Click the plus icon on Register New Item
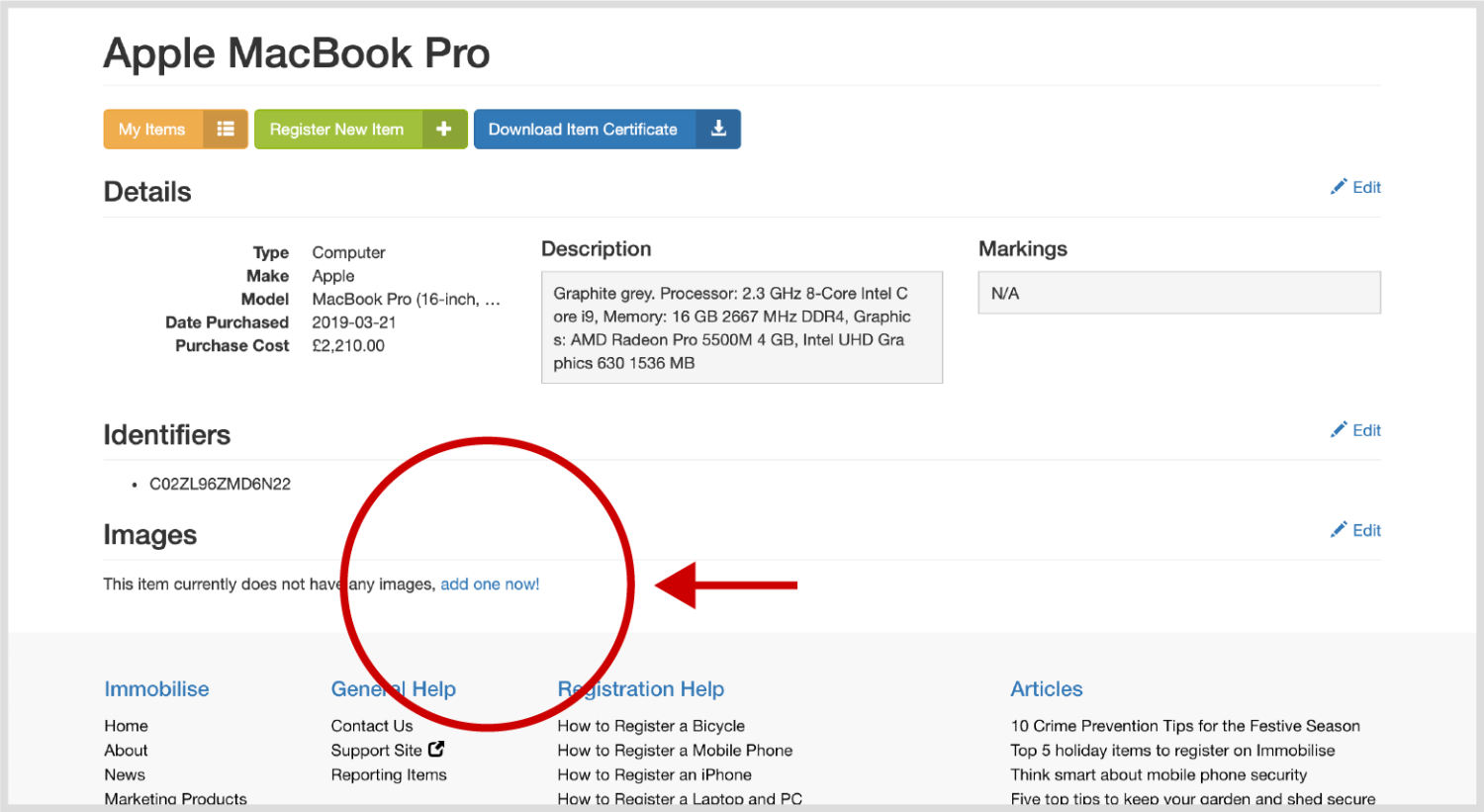Viewport: 1484px width, 812px height. (444, 130)
